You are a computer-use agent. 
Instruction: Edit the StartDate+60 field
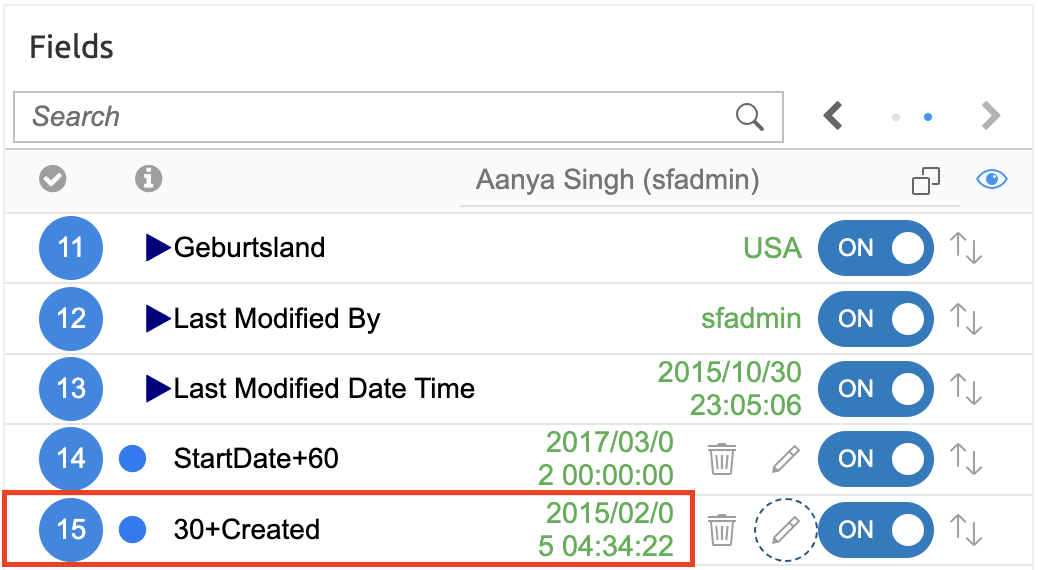click(x=786, y=459)
